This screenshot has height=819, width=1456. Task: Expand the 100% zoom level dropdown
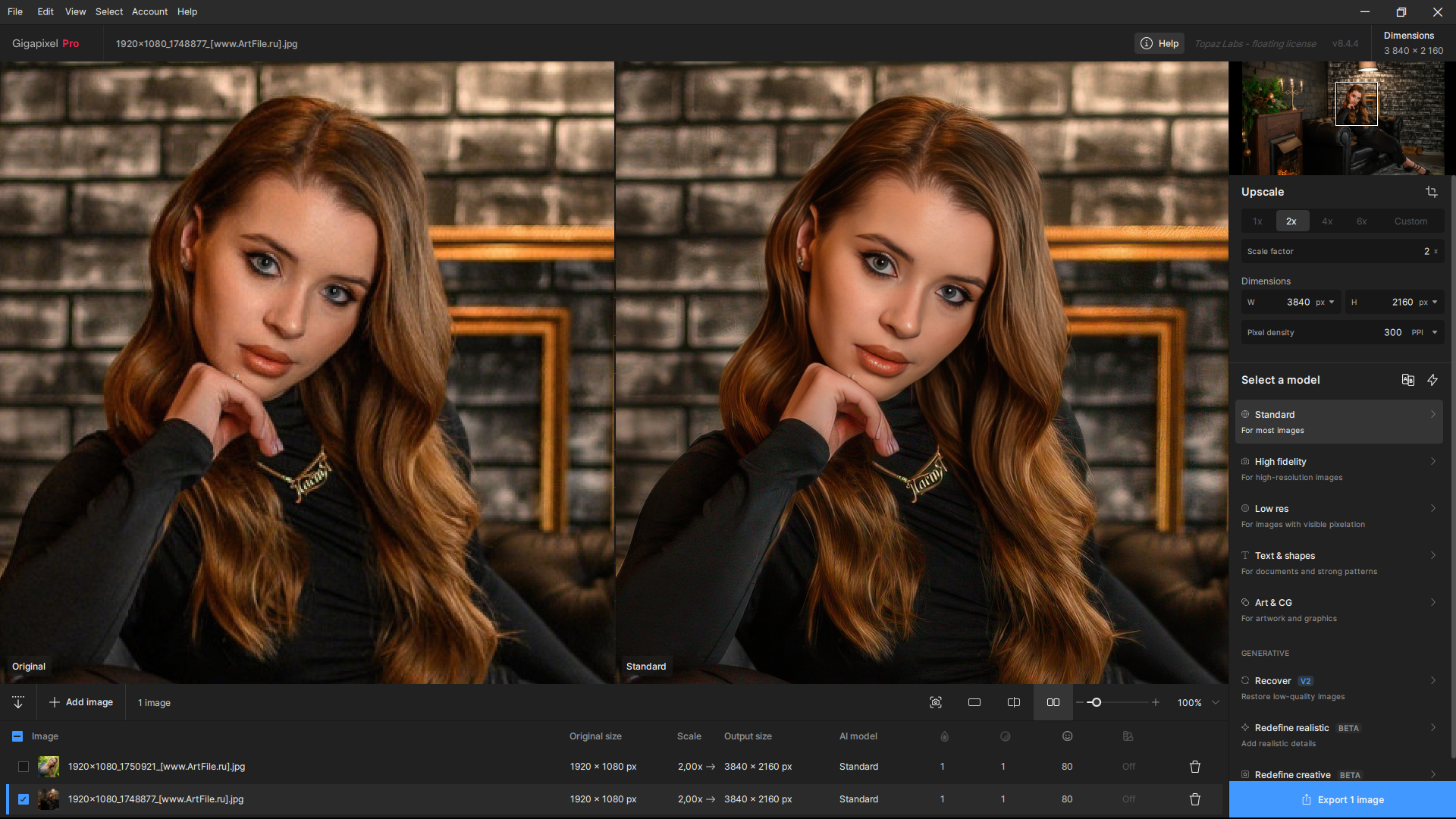click(x=1216, y=702)
